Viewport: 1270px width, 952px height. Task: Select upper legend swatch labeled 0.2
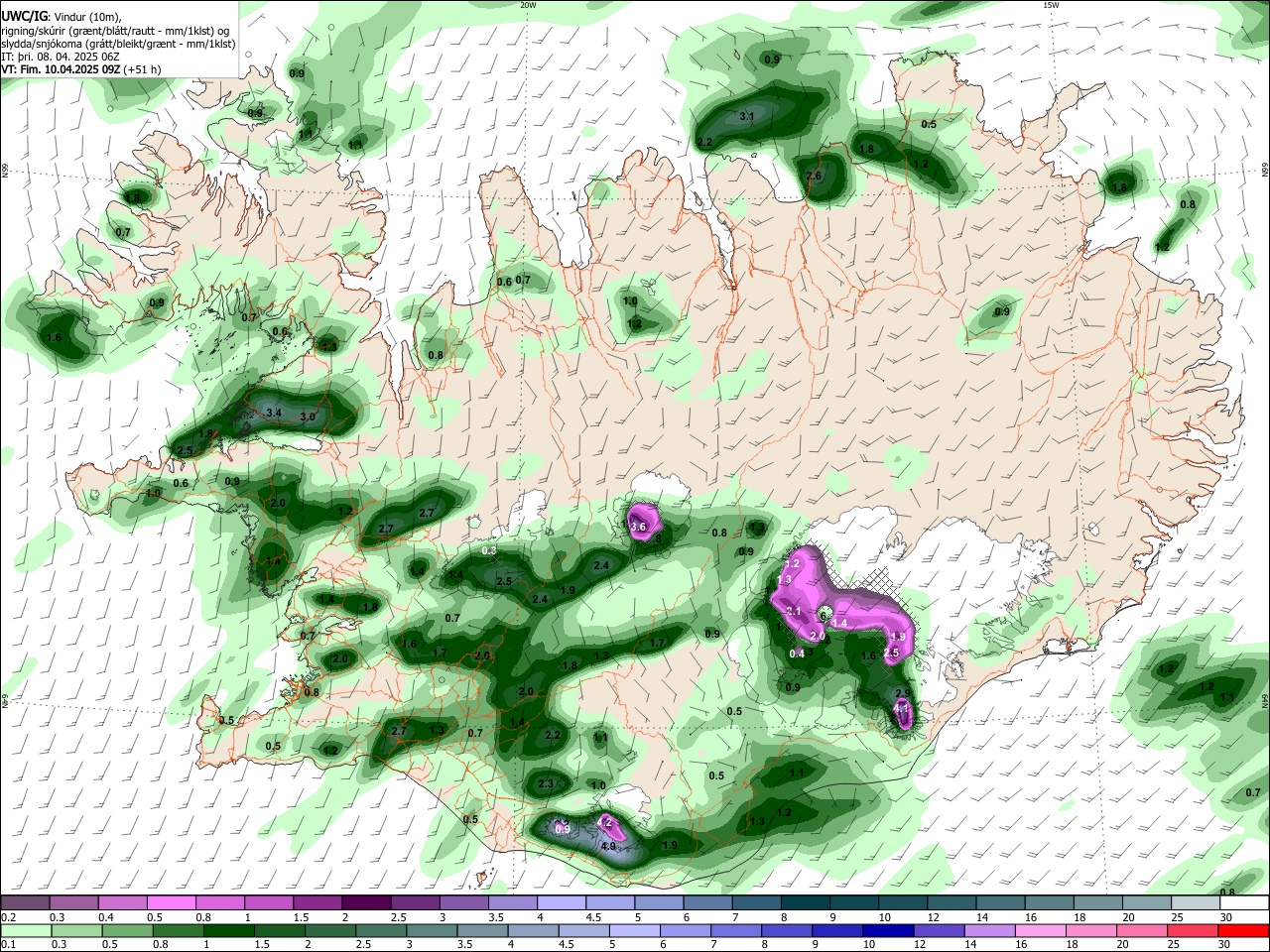[x=25, y=902]
